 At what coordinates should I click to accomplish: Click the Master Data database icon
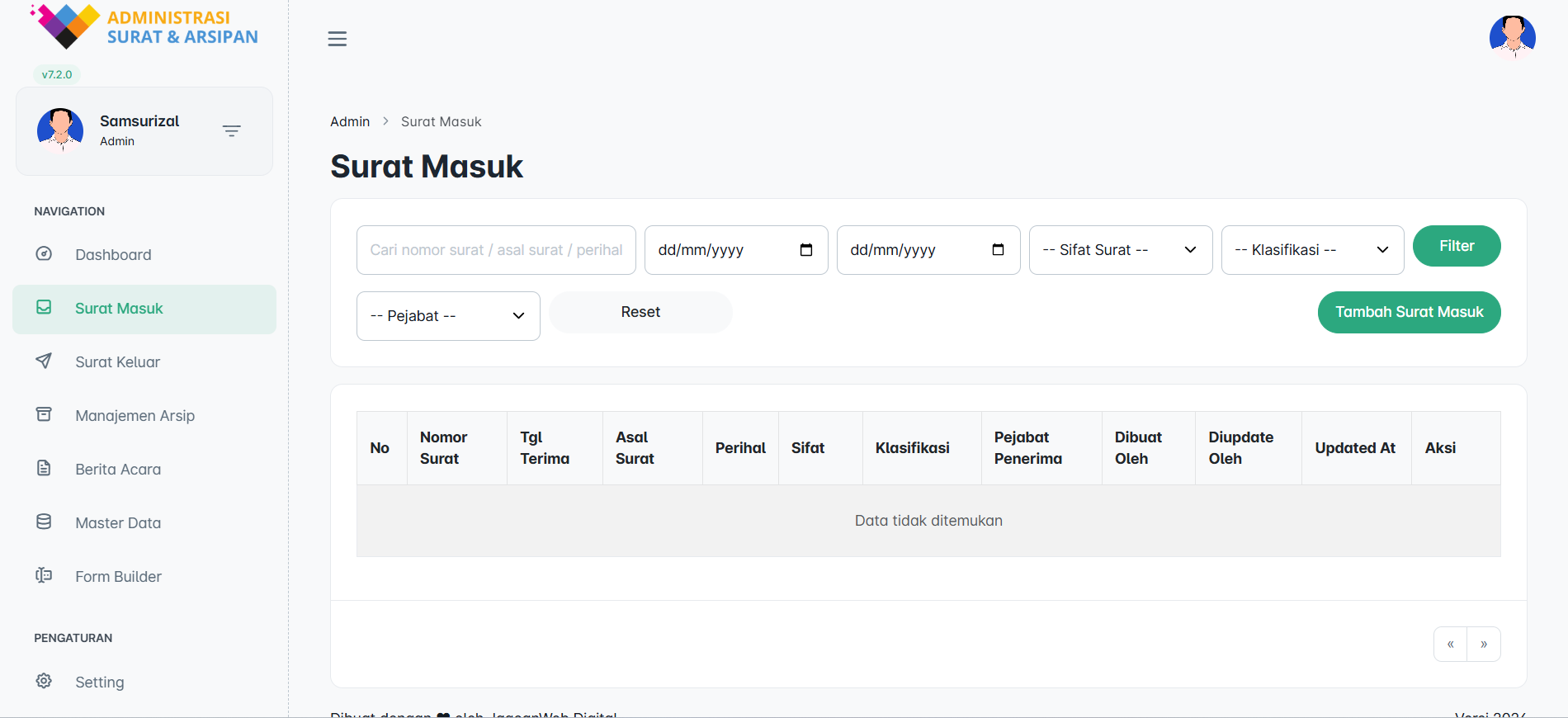[44, 522]
